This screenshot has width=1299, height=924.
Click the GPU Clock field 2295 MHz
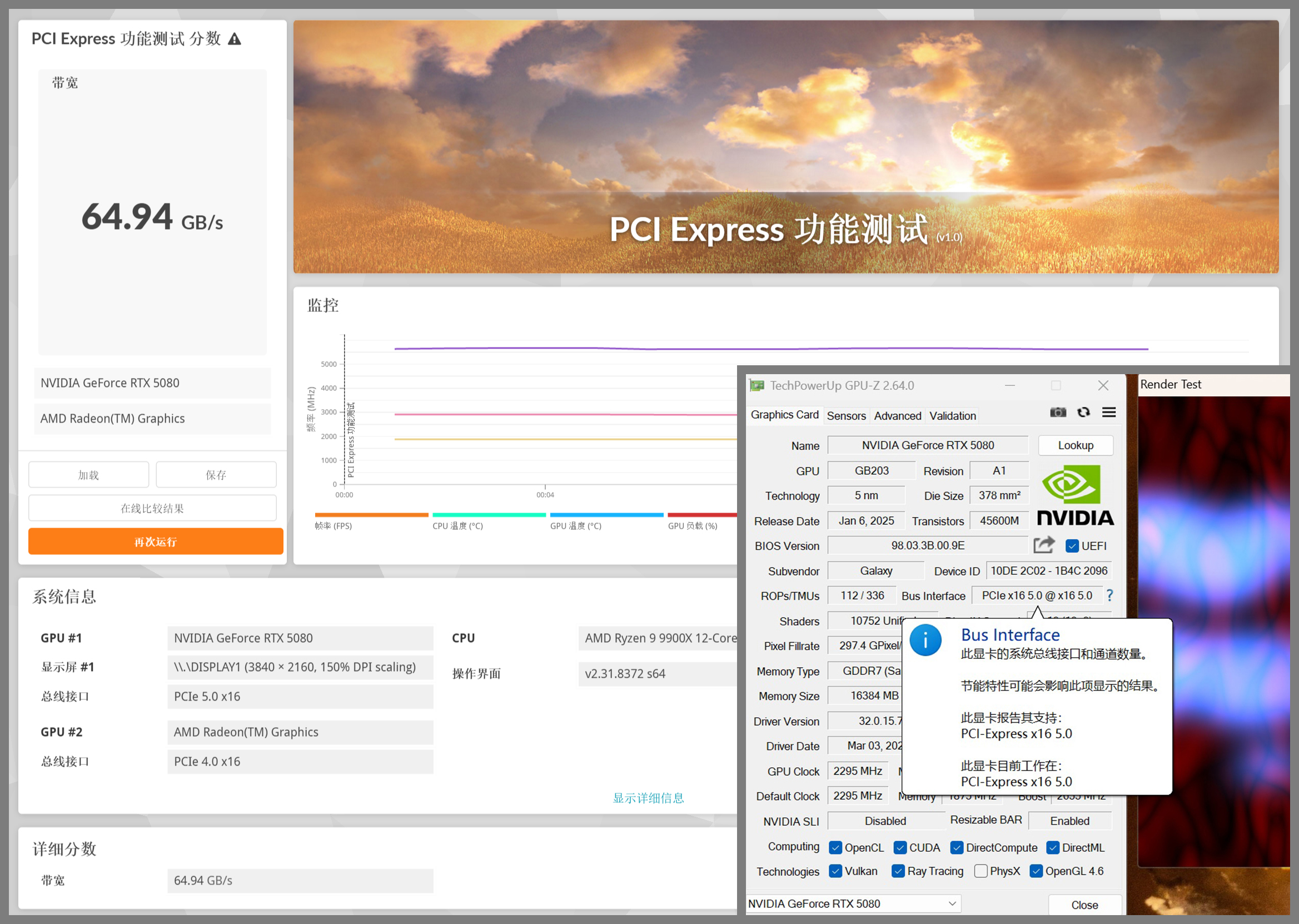pos(857,771)
